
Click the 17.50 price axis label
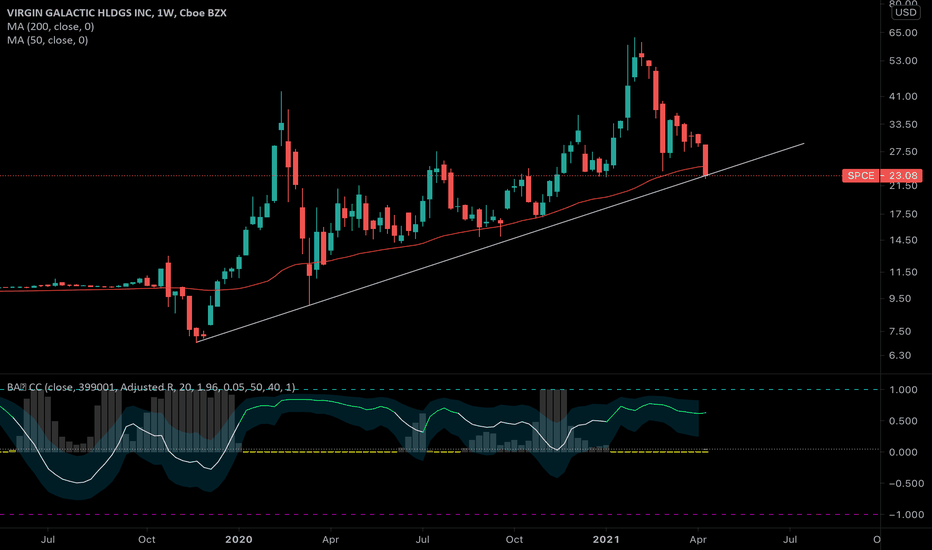coord(903,214)
